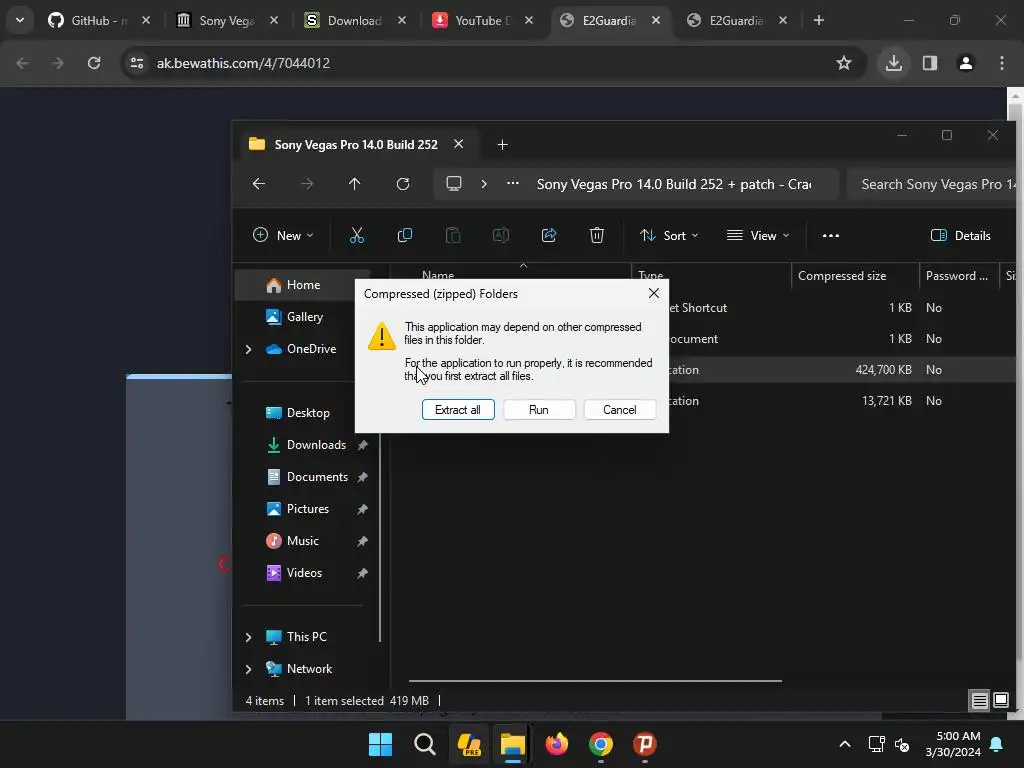Click the Password column header
This screenshot has height=768, width=1024.
pos(959,276)
